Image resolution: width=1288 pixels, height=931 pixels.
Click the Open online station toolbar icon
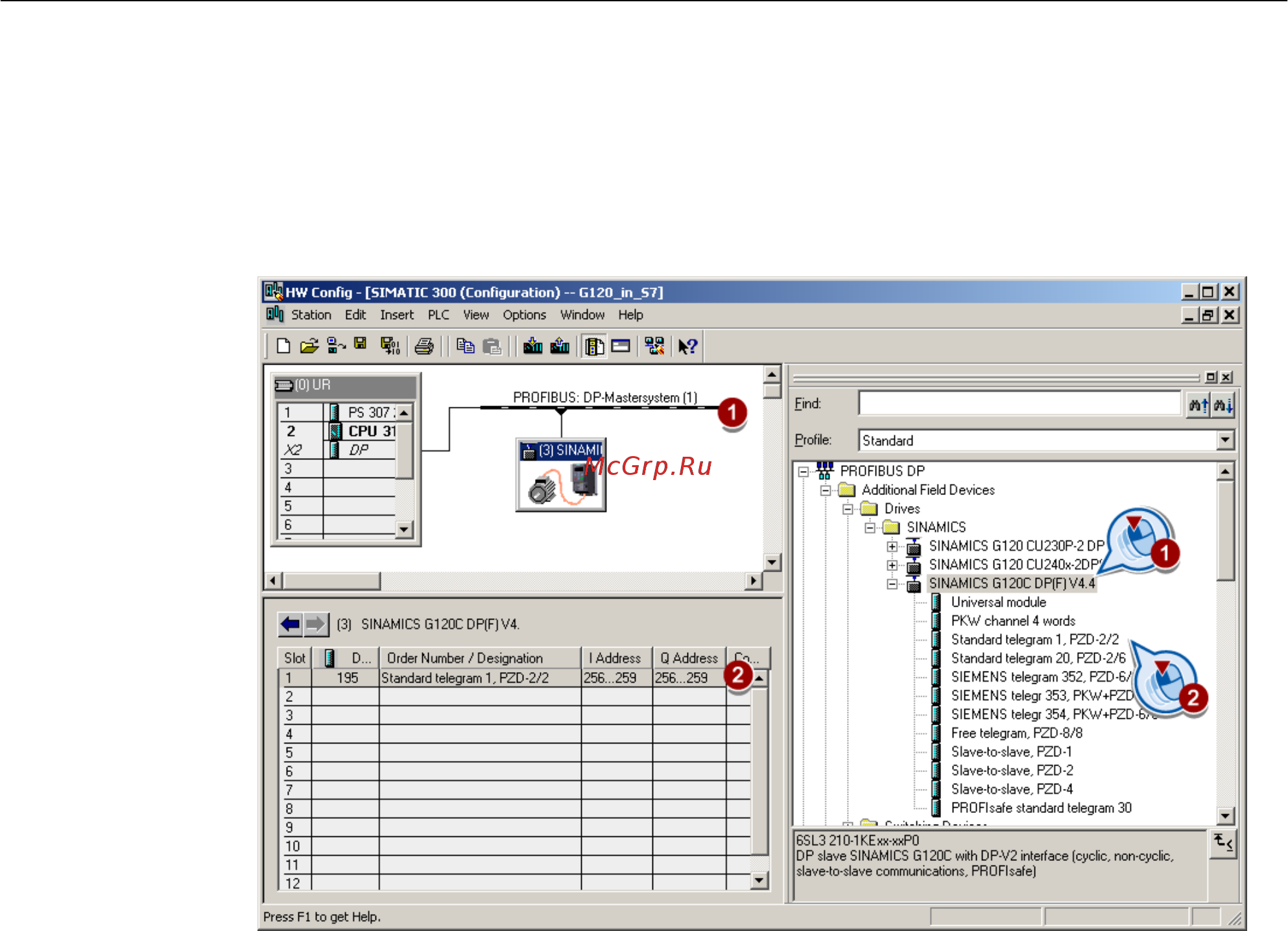336,346
